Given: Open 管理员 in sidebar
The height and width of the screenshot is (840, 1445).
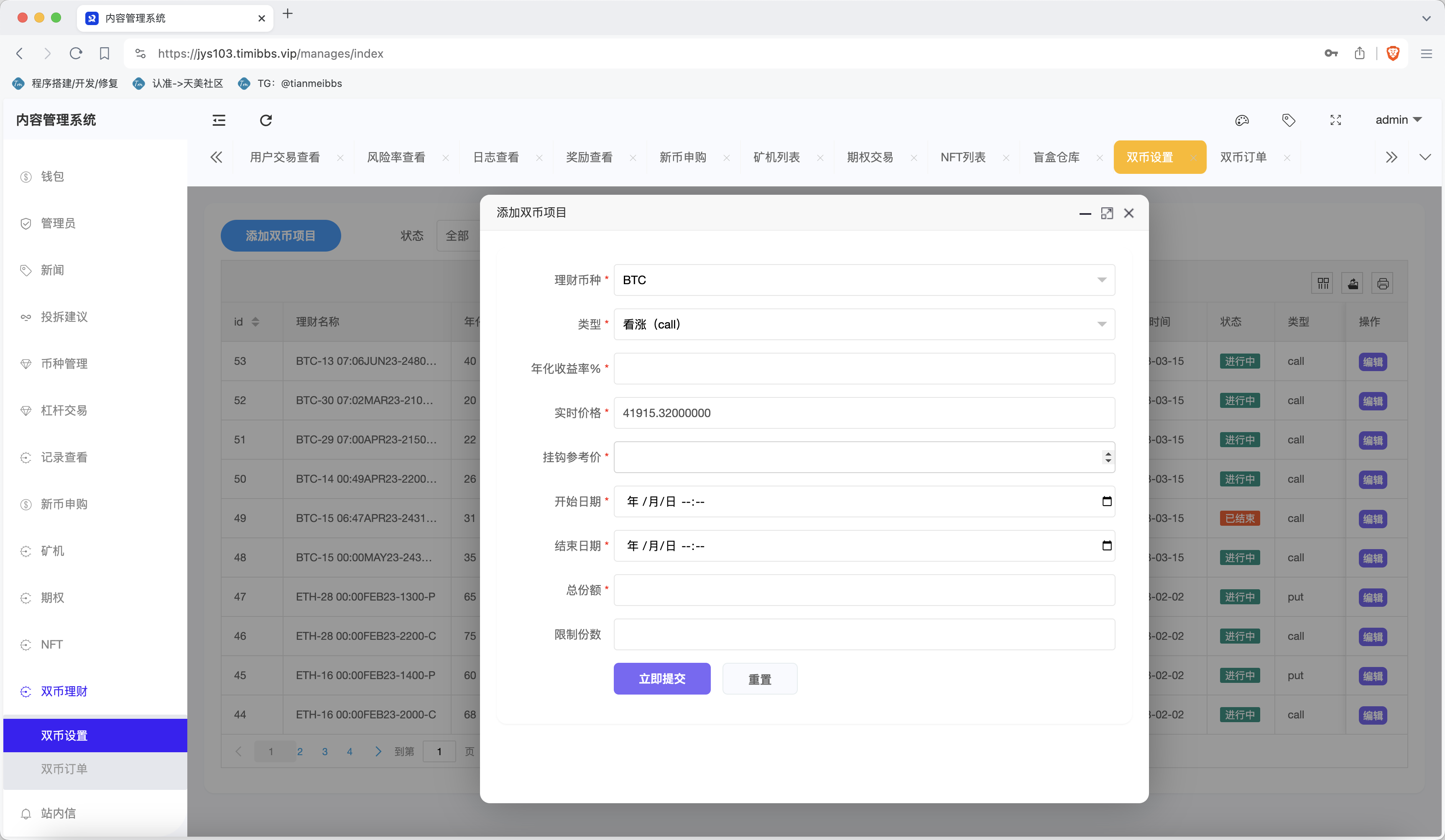Looking at the screenshot, I should coord(95,224).
